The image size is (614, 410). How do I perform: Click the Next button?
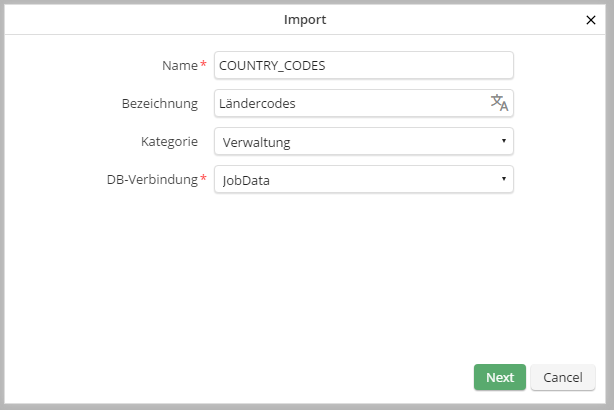point(499,377)
